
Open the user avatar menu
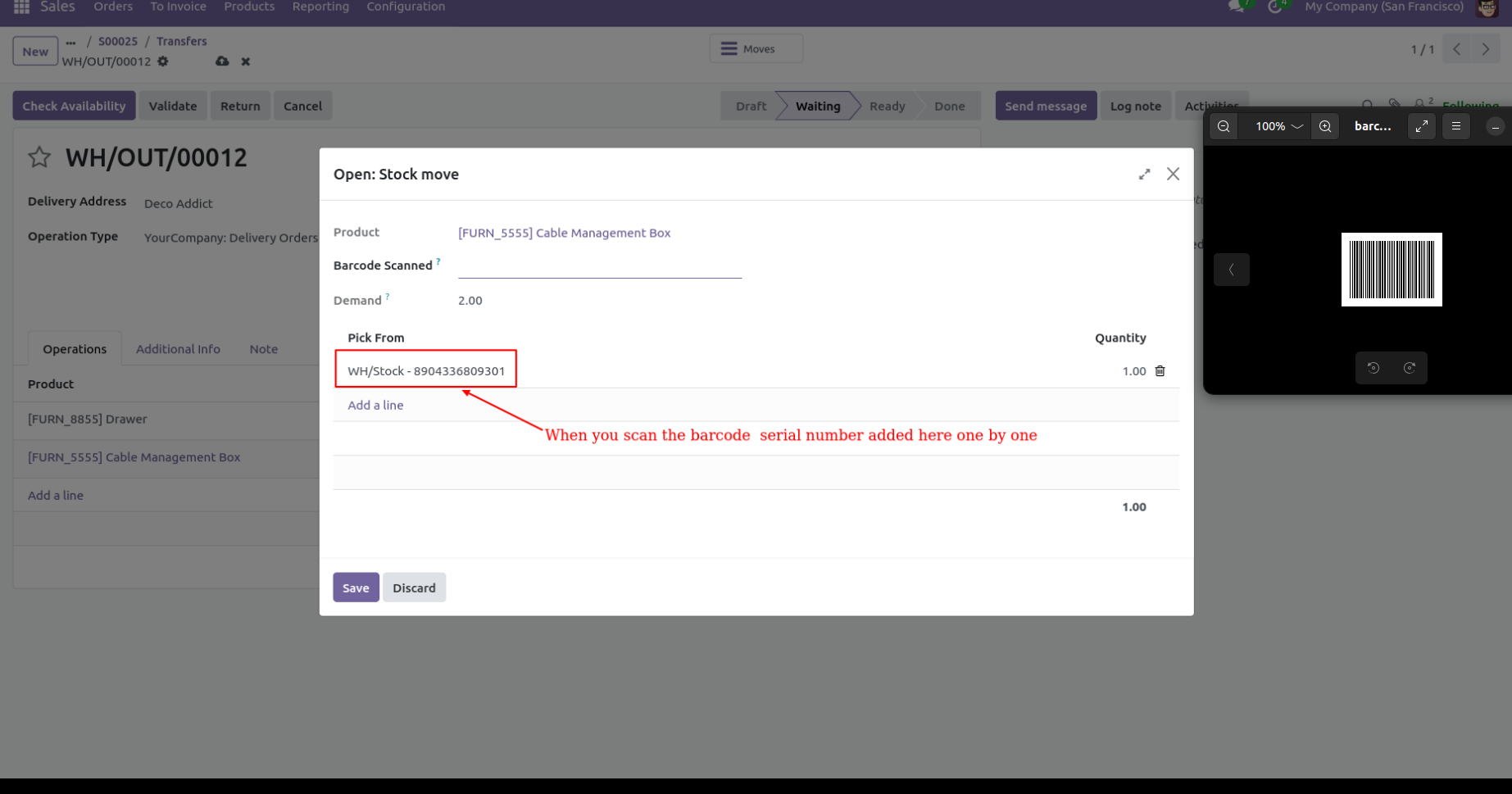click(x=1487, y=7)
